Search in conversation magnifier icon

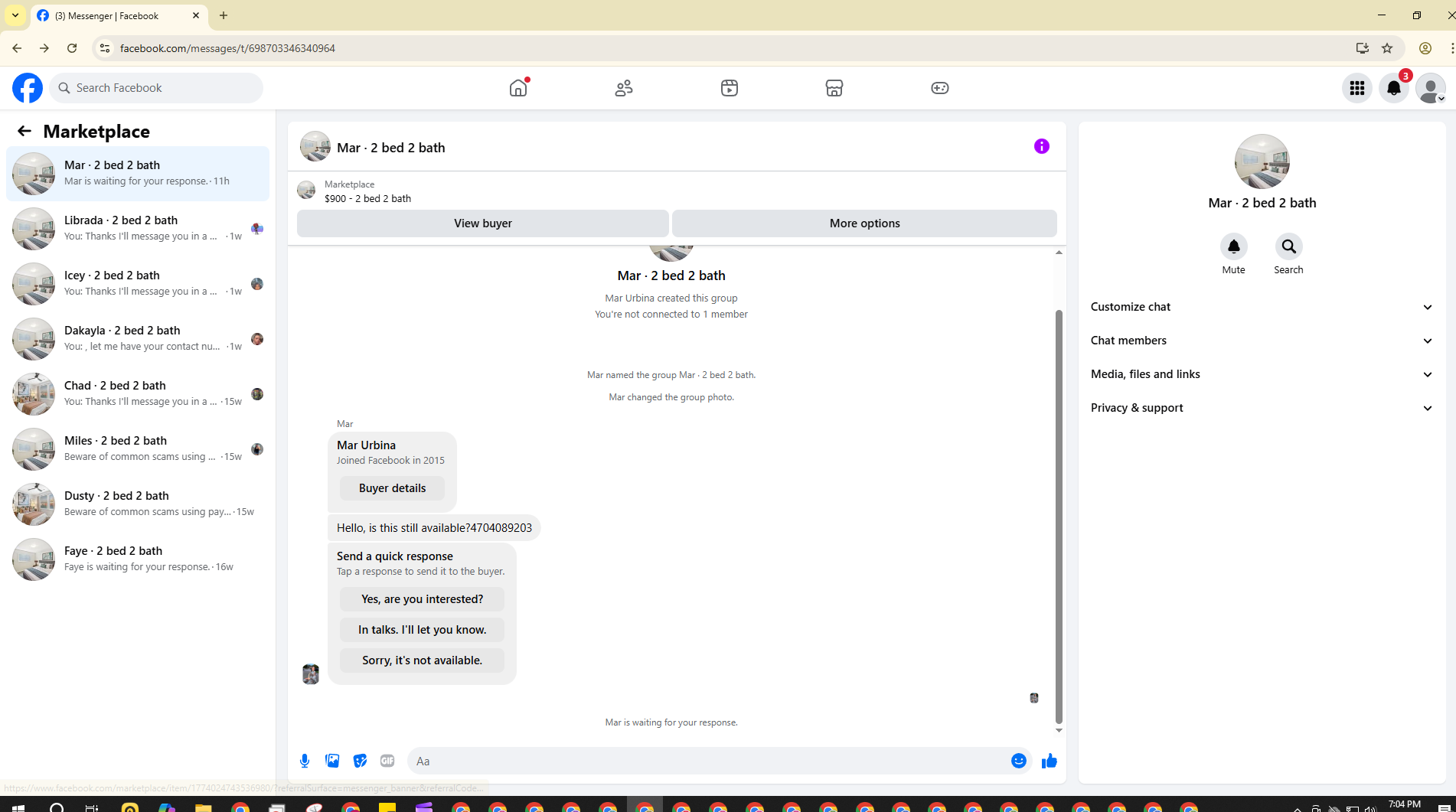tap(1289, 246)
